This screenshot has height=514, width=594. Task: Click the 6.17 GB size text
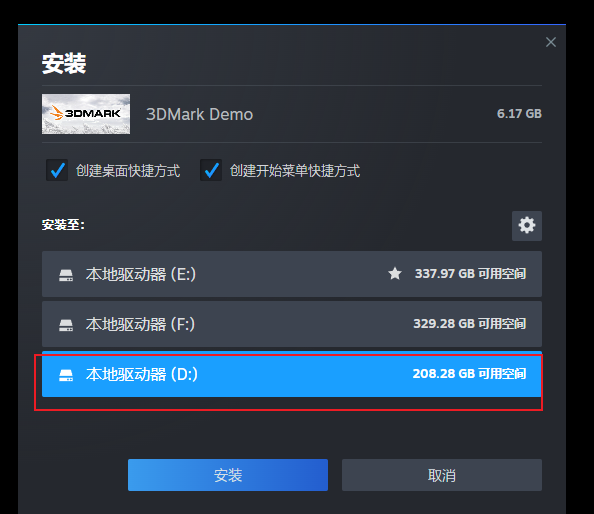(519, 114)
